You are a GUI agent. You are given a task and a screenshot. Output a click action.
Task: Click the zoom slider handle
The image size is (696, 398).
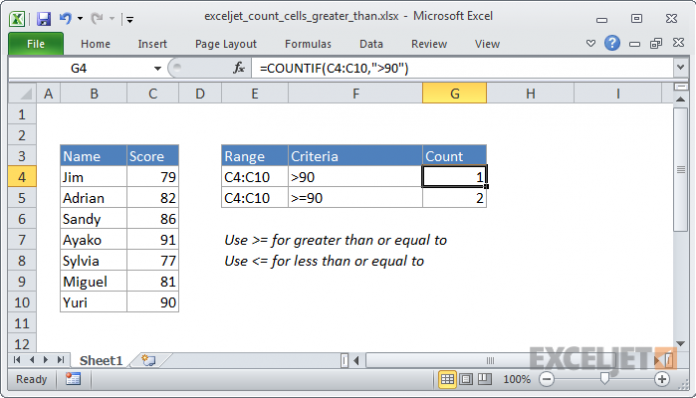[604, 378]
